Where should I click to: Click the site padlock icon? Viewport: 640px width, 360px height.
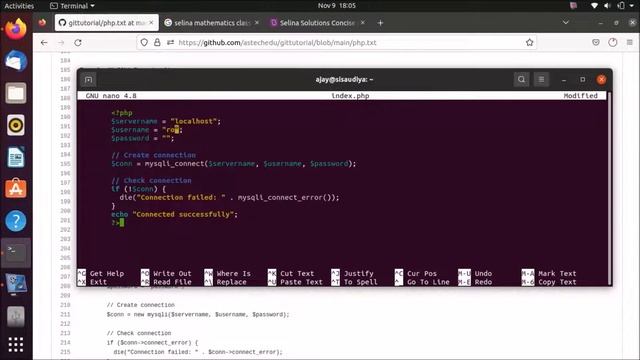[x=157, y=42]
